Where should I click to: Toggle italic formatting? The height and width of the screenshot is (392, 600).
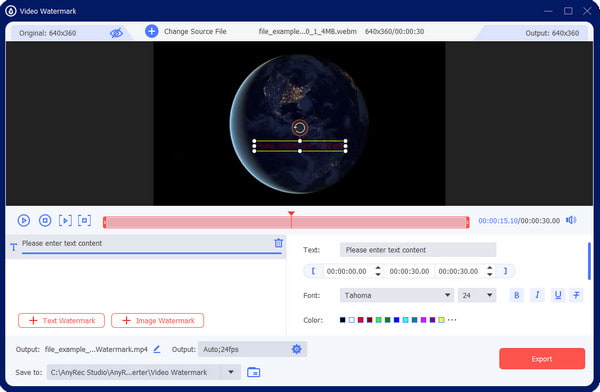pyautogui.click(x=537, y=295)
